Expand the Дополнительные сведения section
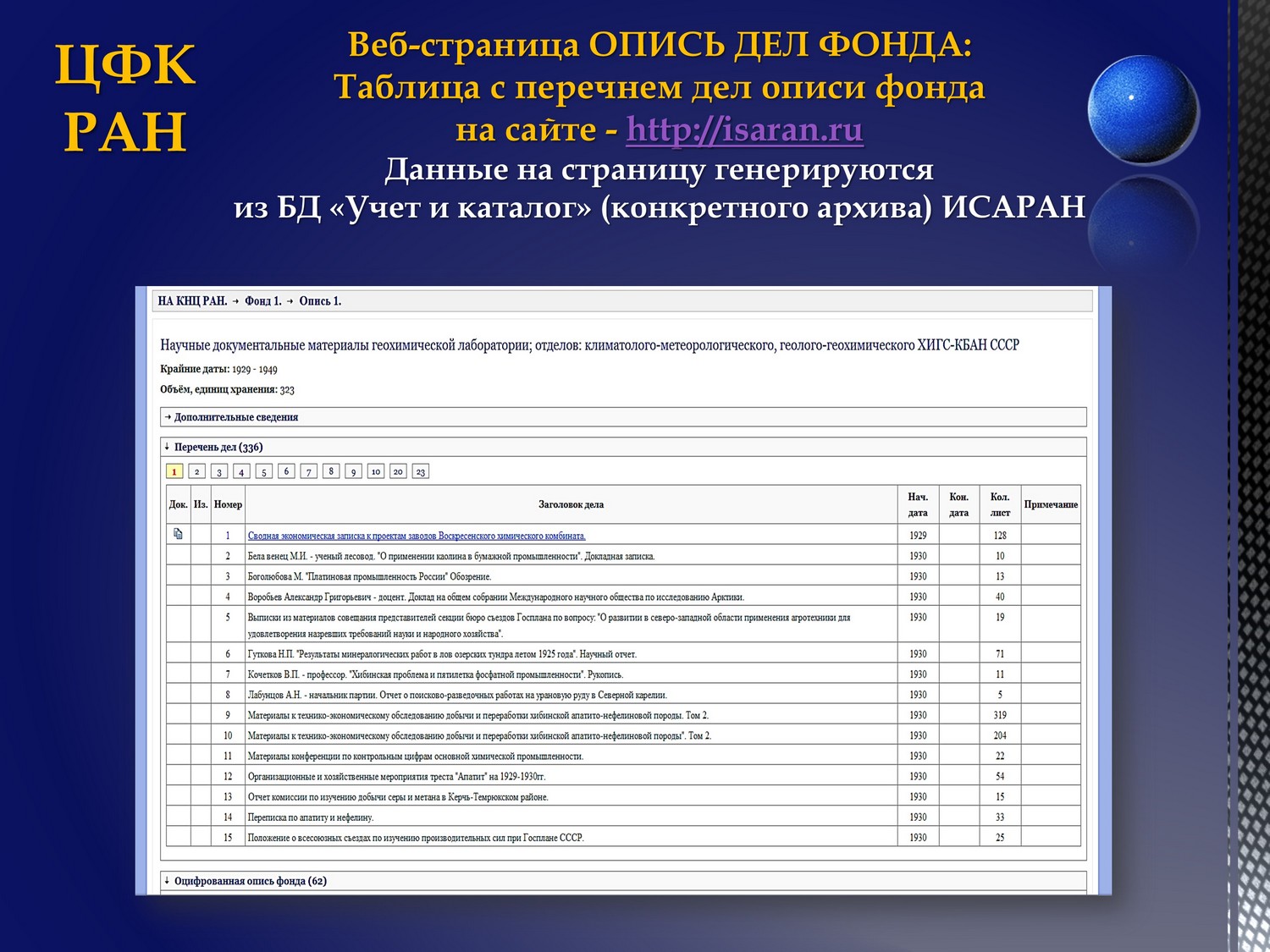This screenshot has height=952, width=1270. (x=235, y=417)
